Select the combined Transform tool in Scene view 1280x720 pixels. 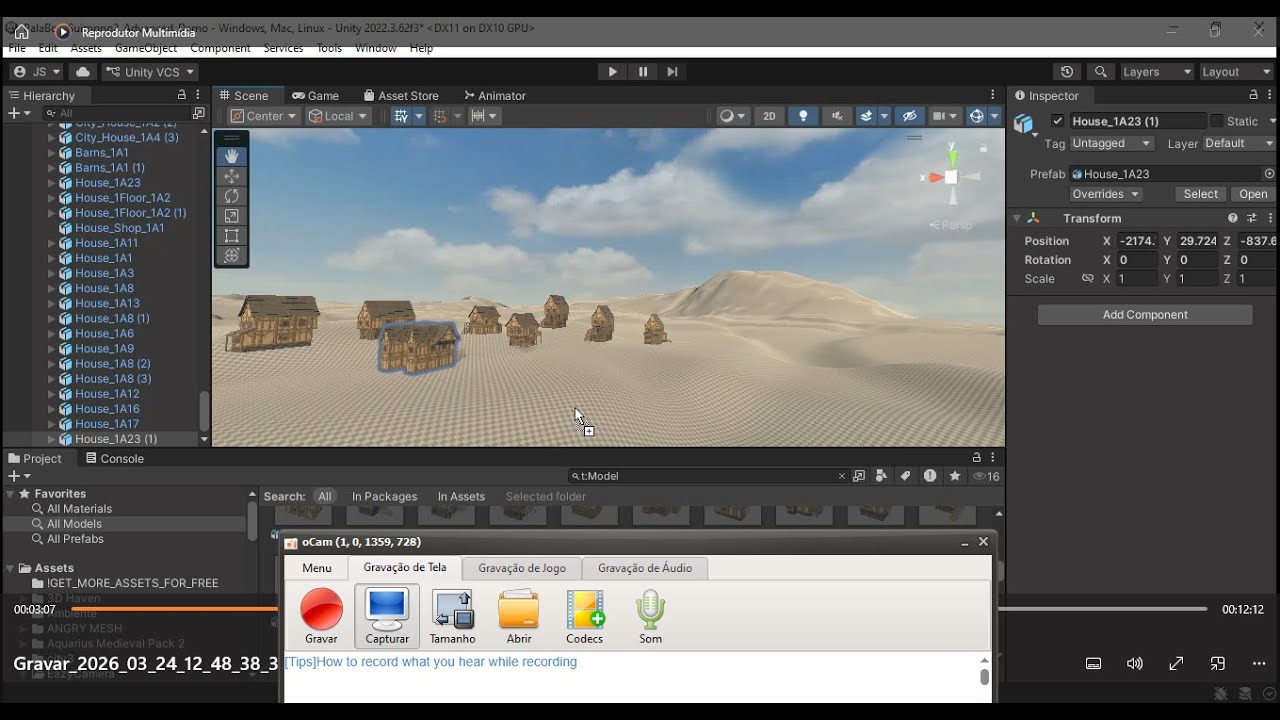[x=232, y=256]
